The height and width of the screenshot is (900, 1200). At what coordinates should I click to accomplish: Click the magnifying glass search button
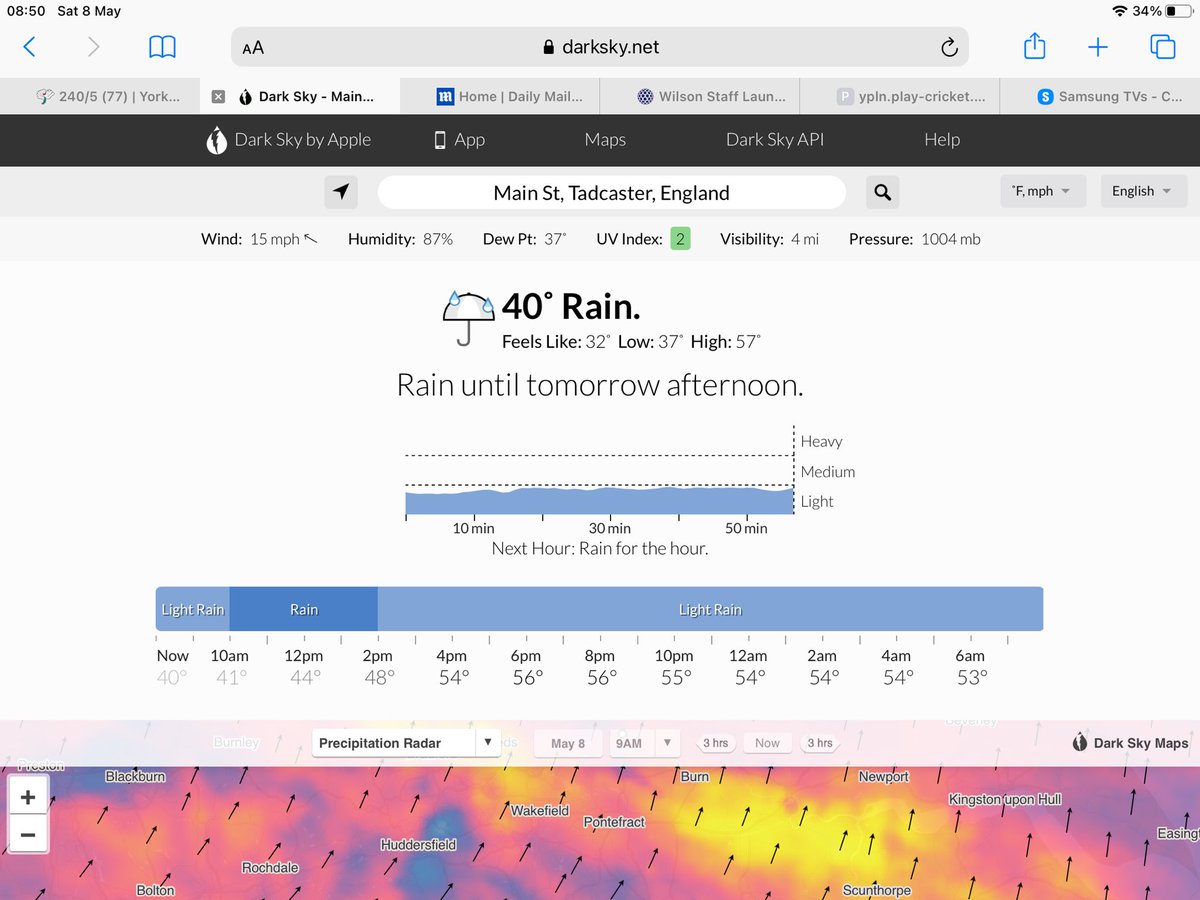pos(882,192)
